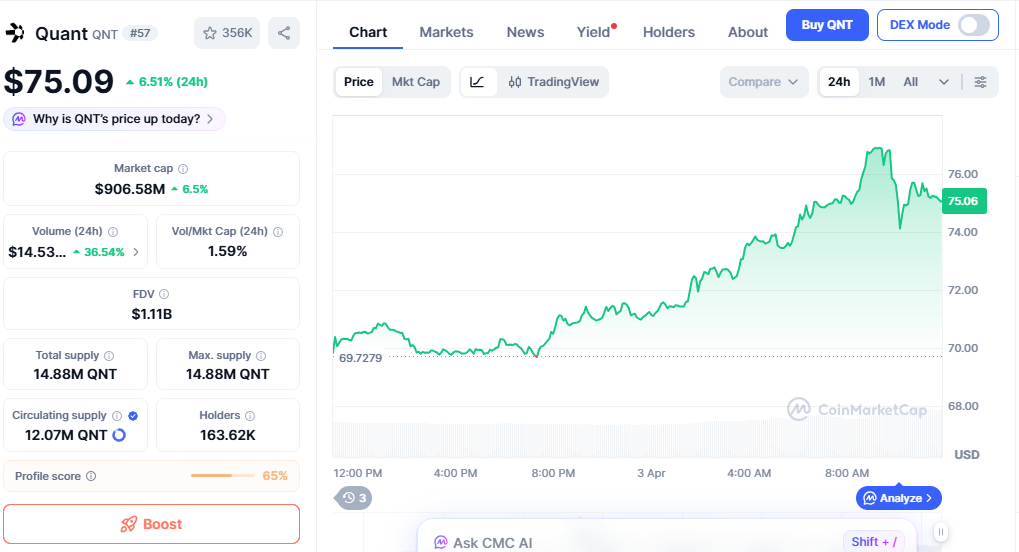Show Circulating supply info icon
Viewport: 1019px width, 552px height.
(x=117, y=416)
